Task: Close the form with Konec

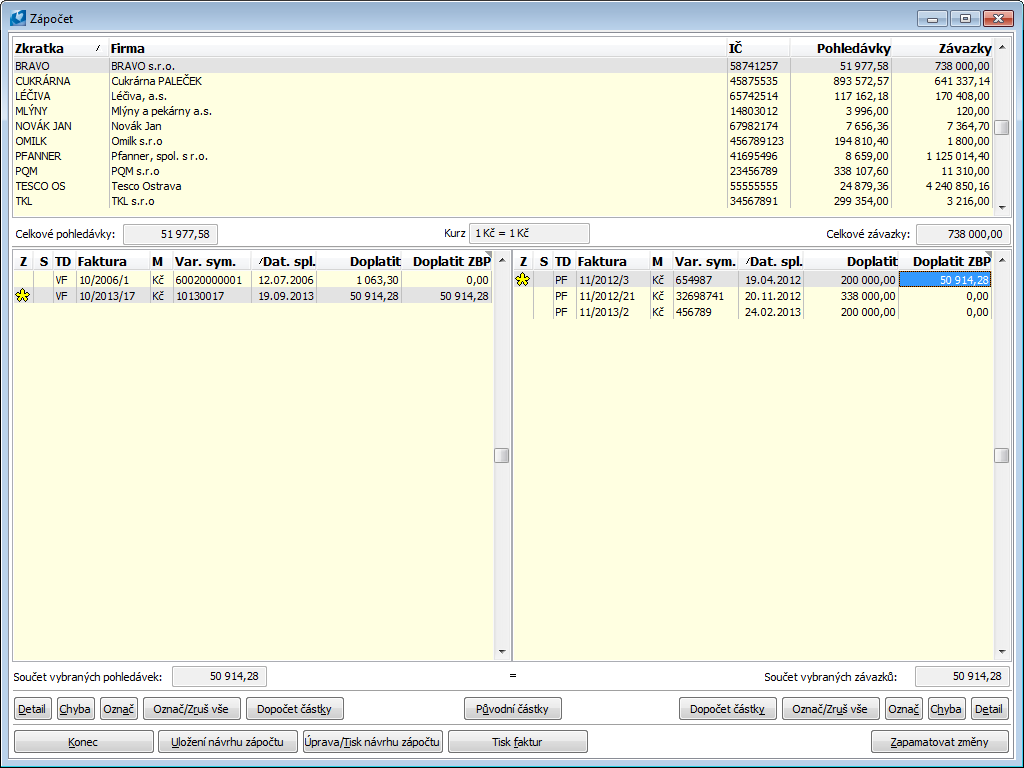Action: (x=84, y=742)
